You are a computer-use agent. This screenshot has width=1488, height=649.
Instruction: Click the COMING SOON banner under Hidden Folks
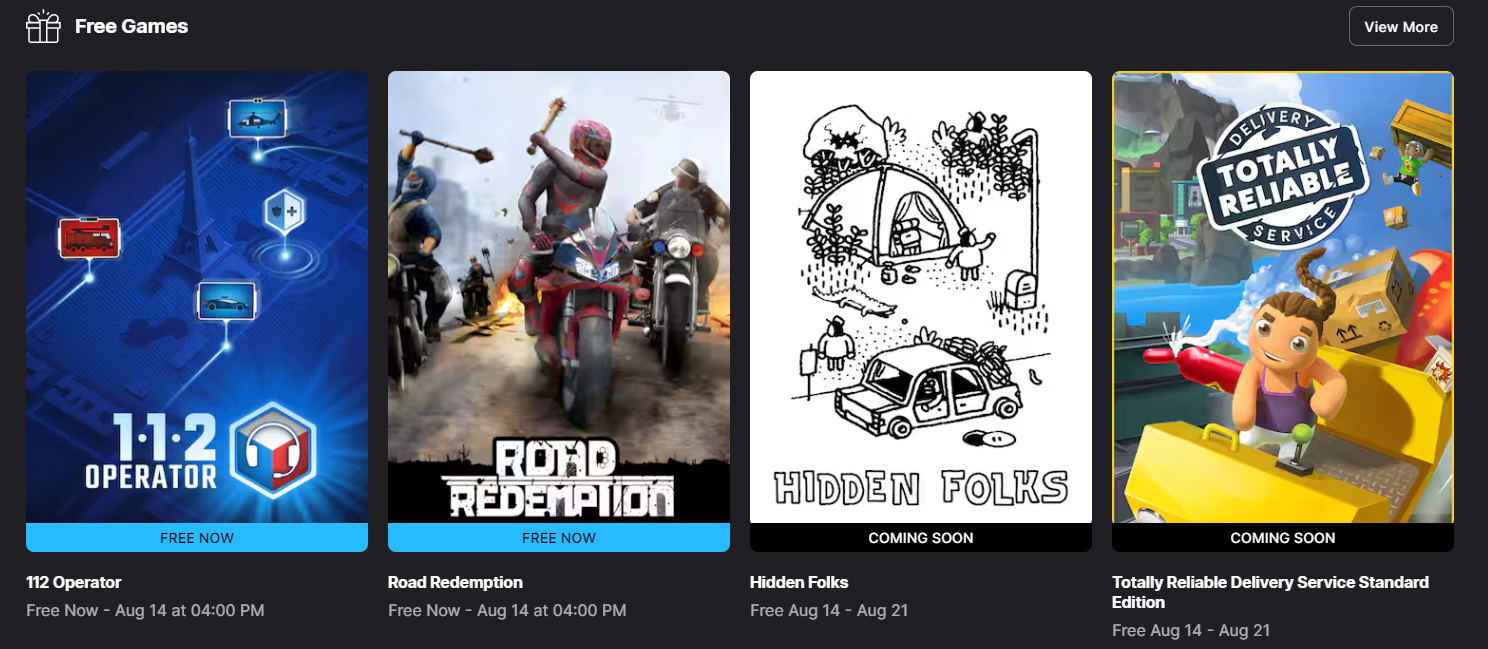click(921, 538)
